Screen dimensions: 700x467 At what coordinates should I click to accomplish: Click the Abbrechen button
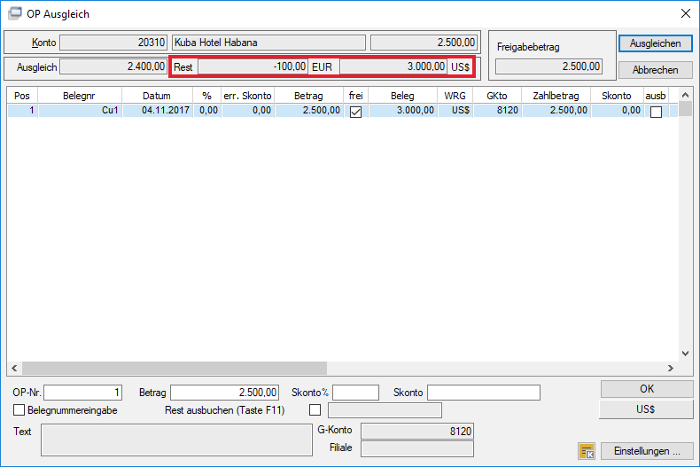(x=655, y=70)
